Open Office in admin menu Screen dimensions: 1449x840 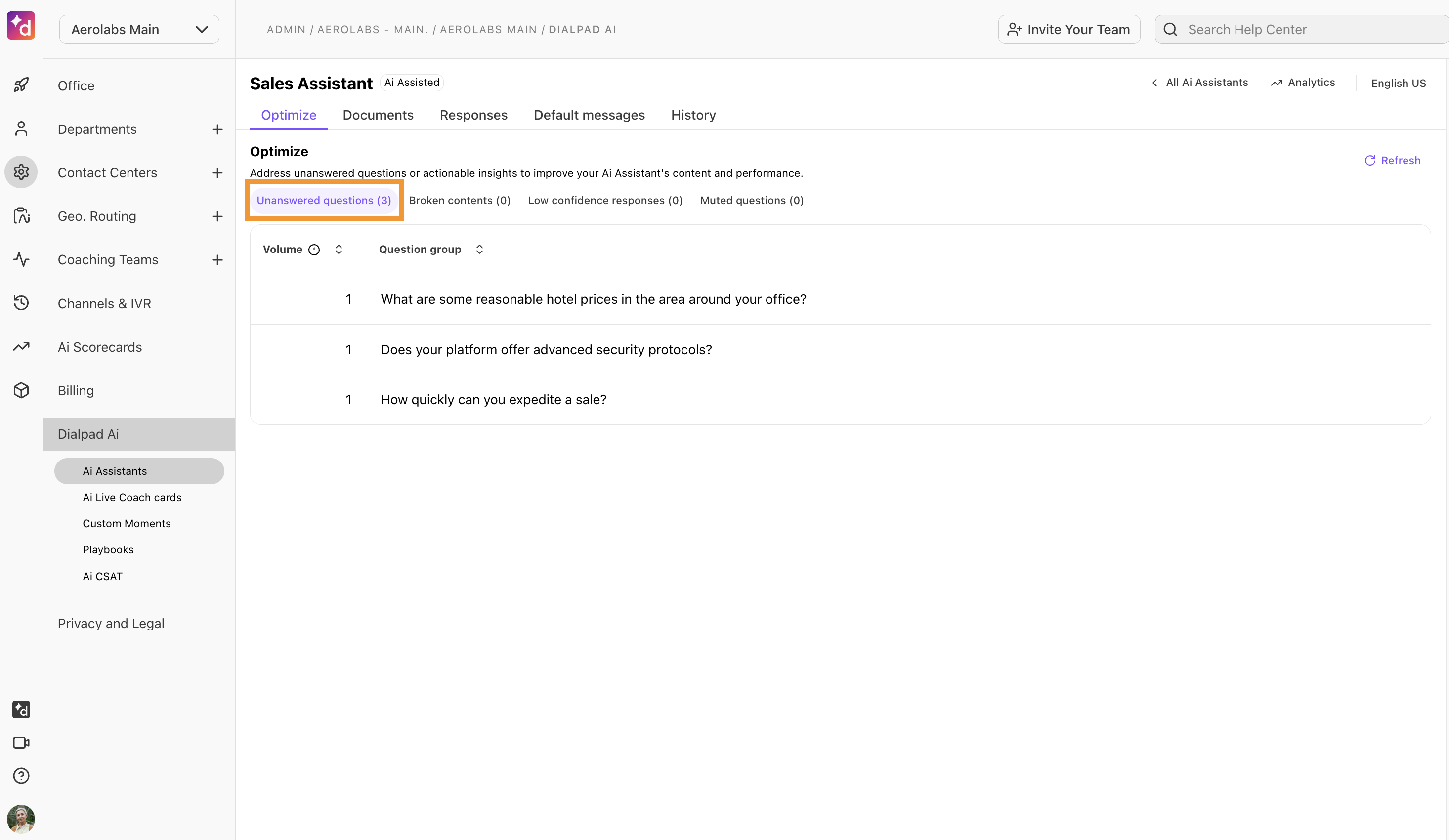tap(76, 85)
